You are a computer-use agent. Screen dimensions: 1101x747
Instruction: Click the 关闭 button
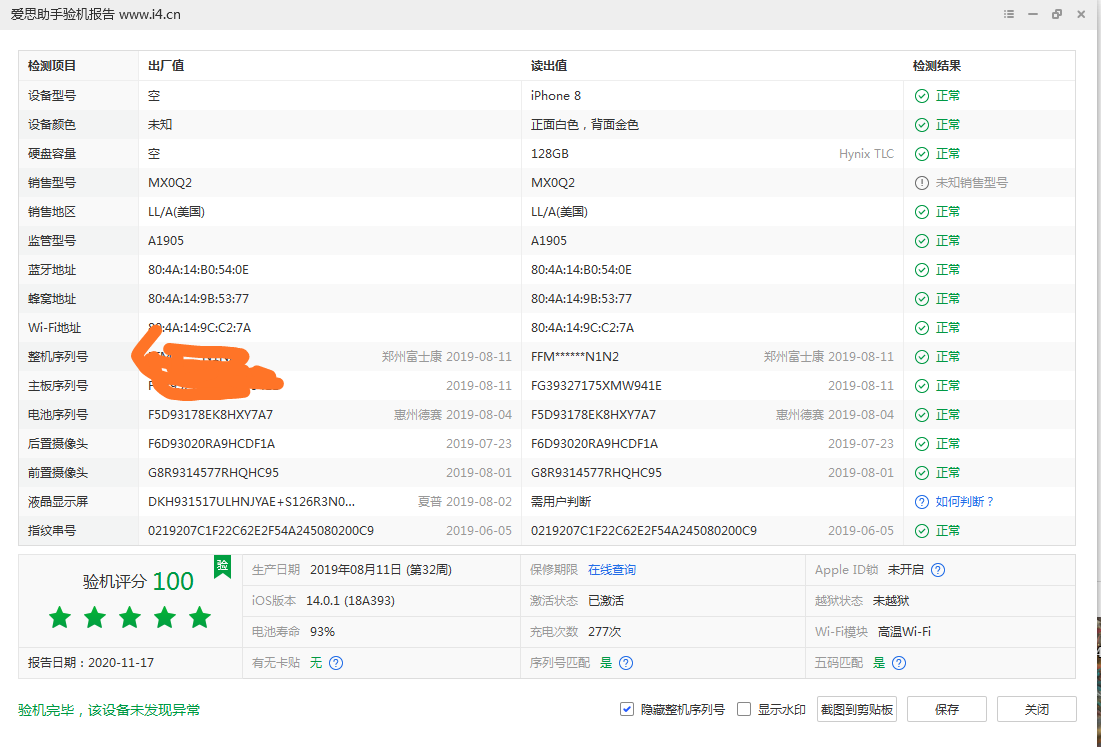1036,709
